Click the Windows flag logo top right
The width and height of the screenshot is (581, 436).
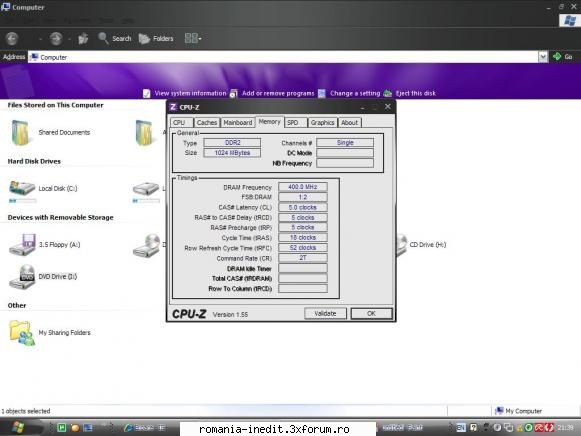[570, 20]
